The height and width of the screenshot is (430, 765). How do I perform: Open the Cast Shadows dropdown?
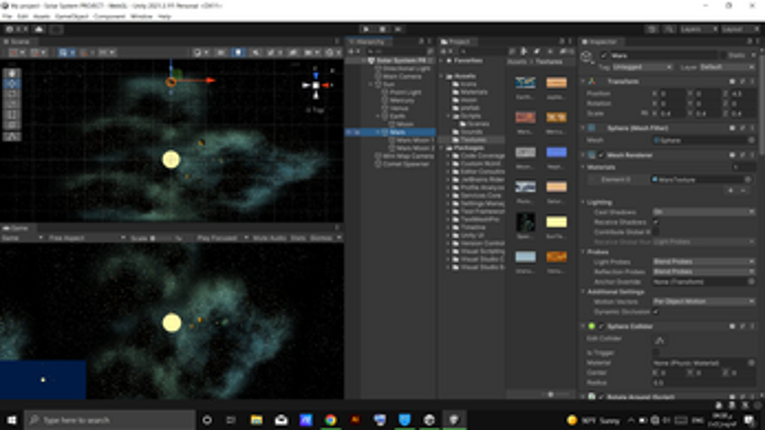click(x=704, y=212)
